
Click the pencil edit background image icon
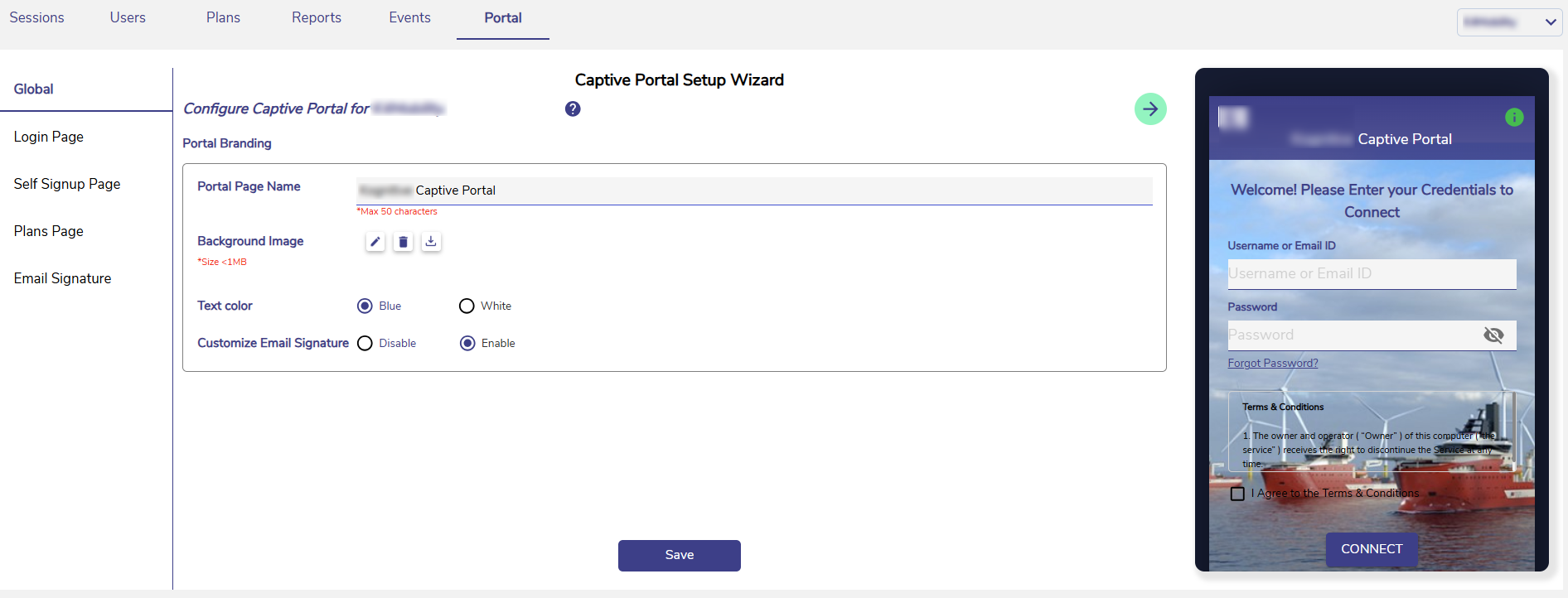click(375, 242)
